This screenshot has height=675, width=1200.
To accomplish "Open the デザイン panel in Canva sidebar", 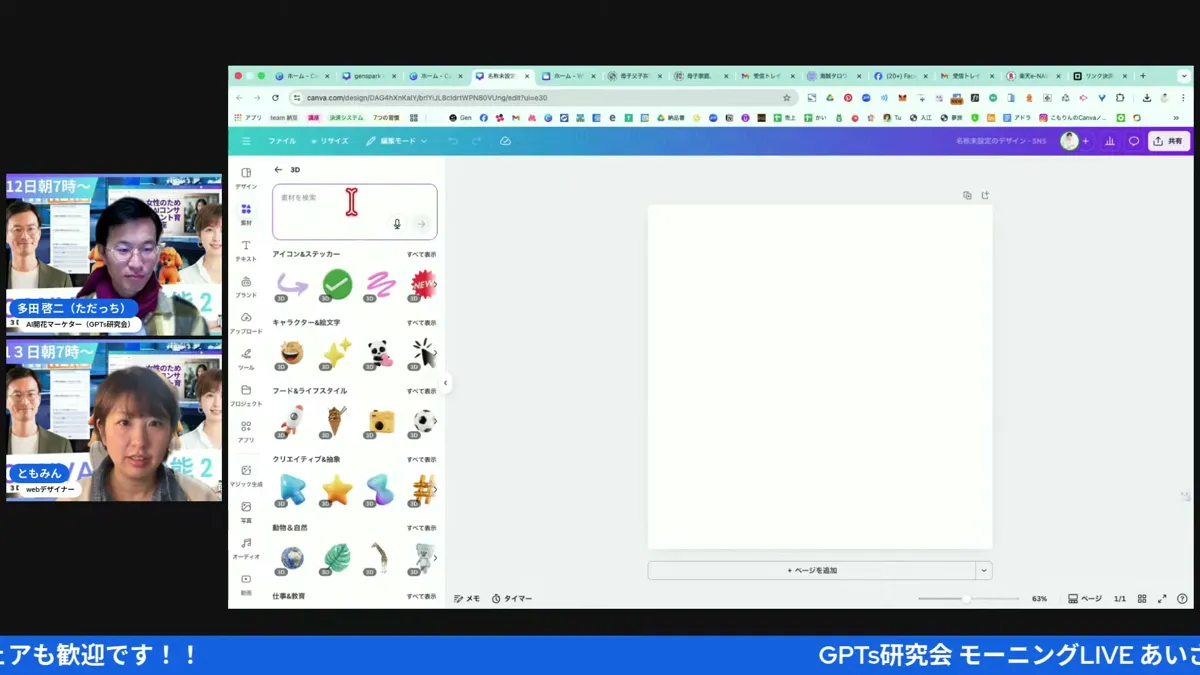I will pos(246,178).
